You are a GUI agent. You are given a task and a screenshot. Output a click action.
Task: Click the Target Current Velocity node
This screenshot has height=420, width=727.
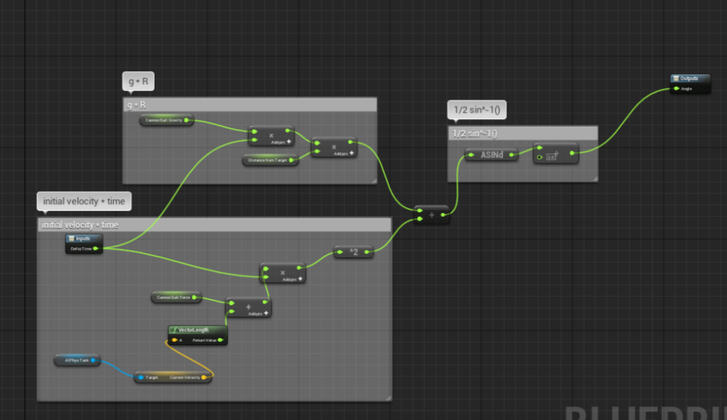click(172, 377)
